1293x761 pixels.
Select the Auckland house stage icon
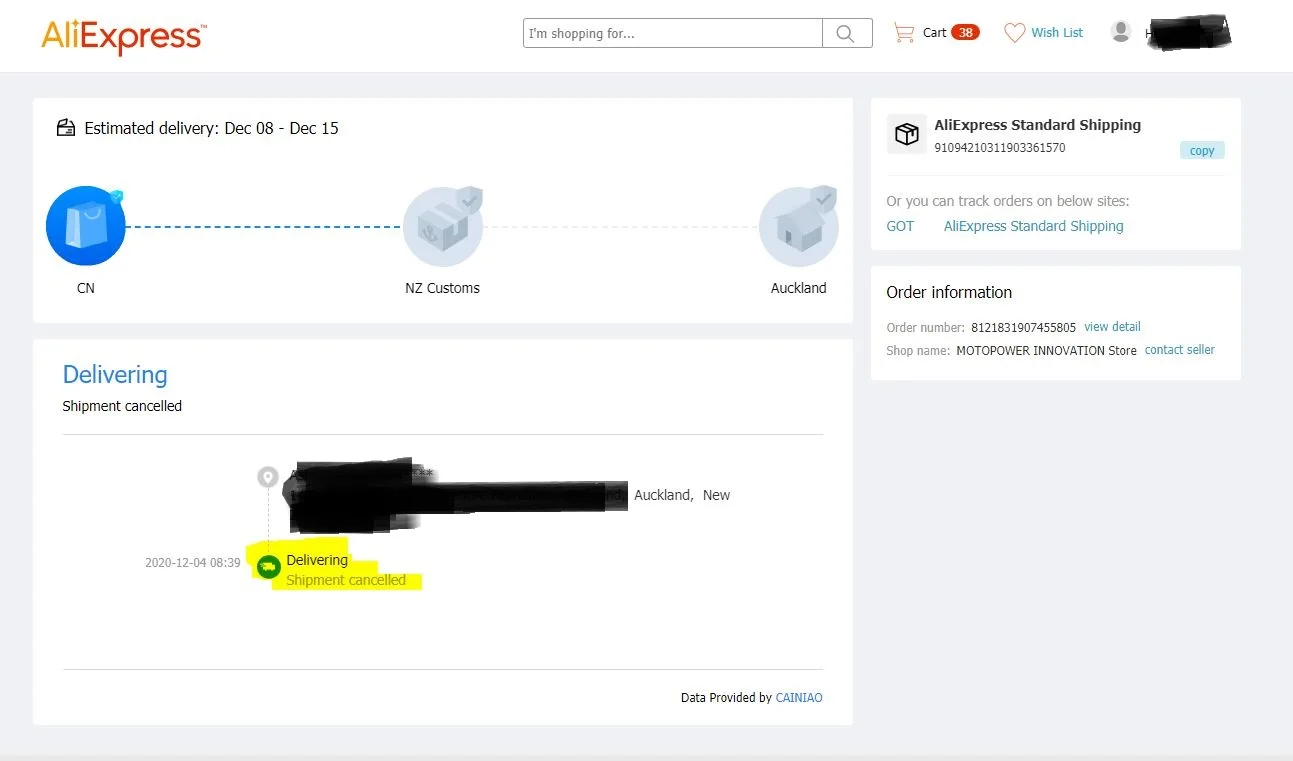coord(799,226)
